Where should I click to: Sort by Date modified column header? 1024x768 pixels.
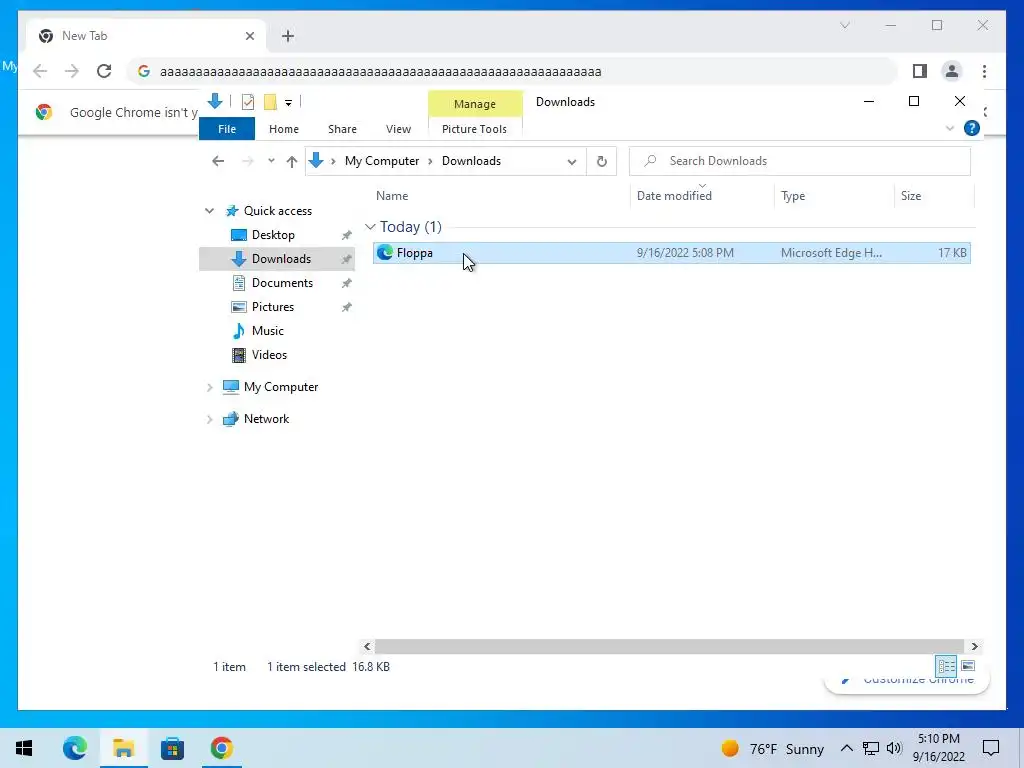coord(674,196)
